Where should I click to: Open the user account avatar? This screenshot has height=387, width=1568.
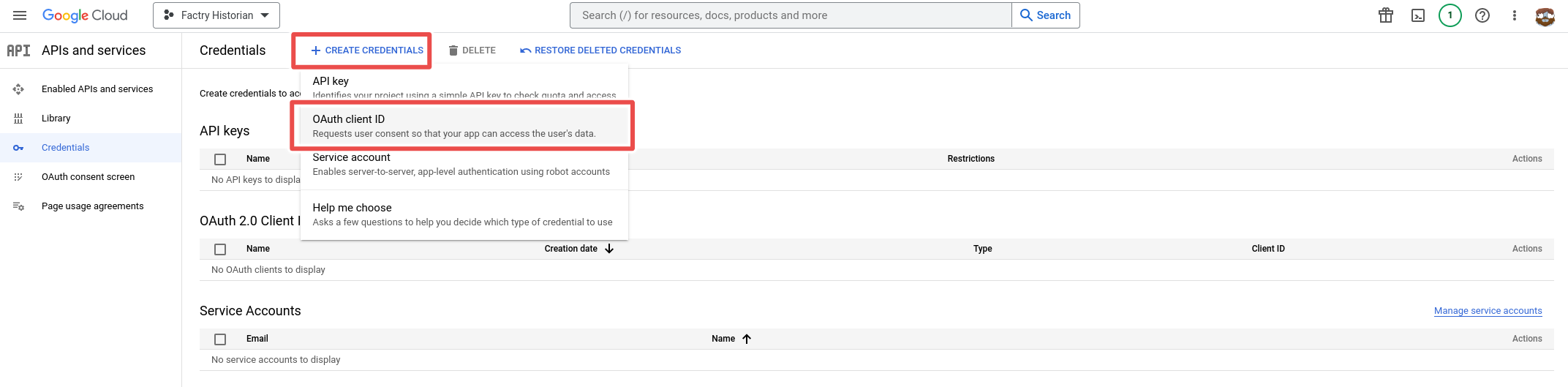[x=1545, y=16]
